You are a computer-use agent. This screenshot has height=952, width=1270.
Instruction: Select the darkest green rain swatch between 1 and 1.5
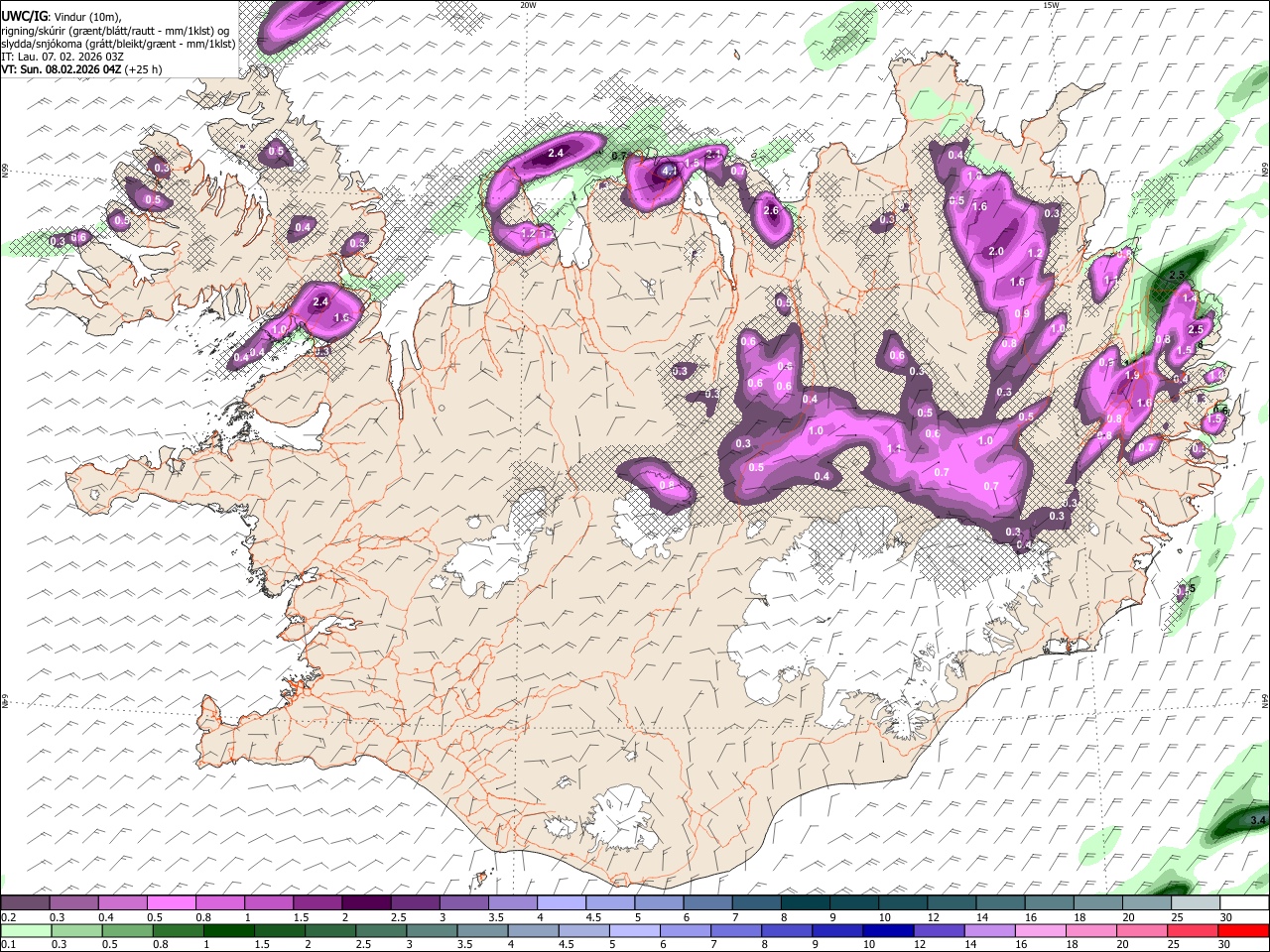(x=229, y=931)
